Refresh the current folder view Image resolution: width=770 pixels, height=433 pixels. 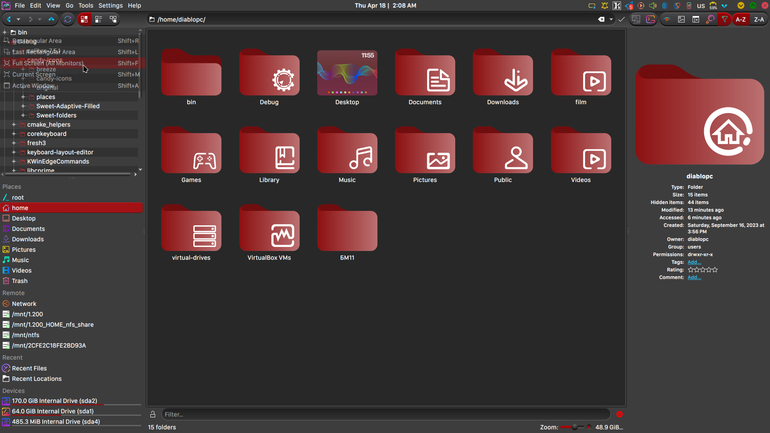click(x=68, y=19)
